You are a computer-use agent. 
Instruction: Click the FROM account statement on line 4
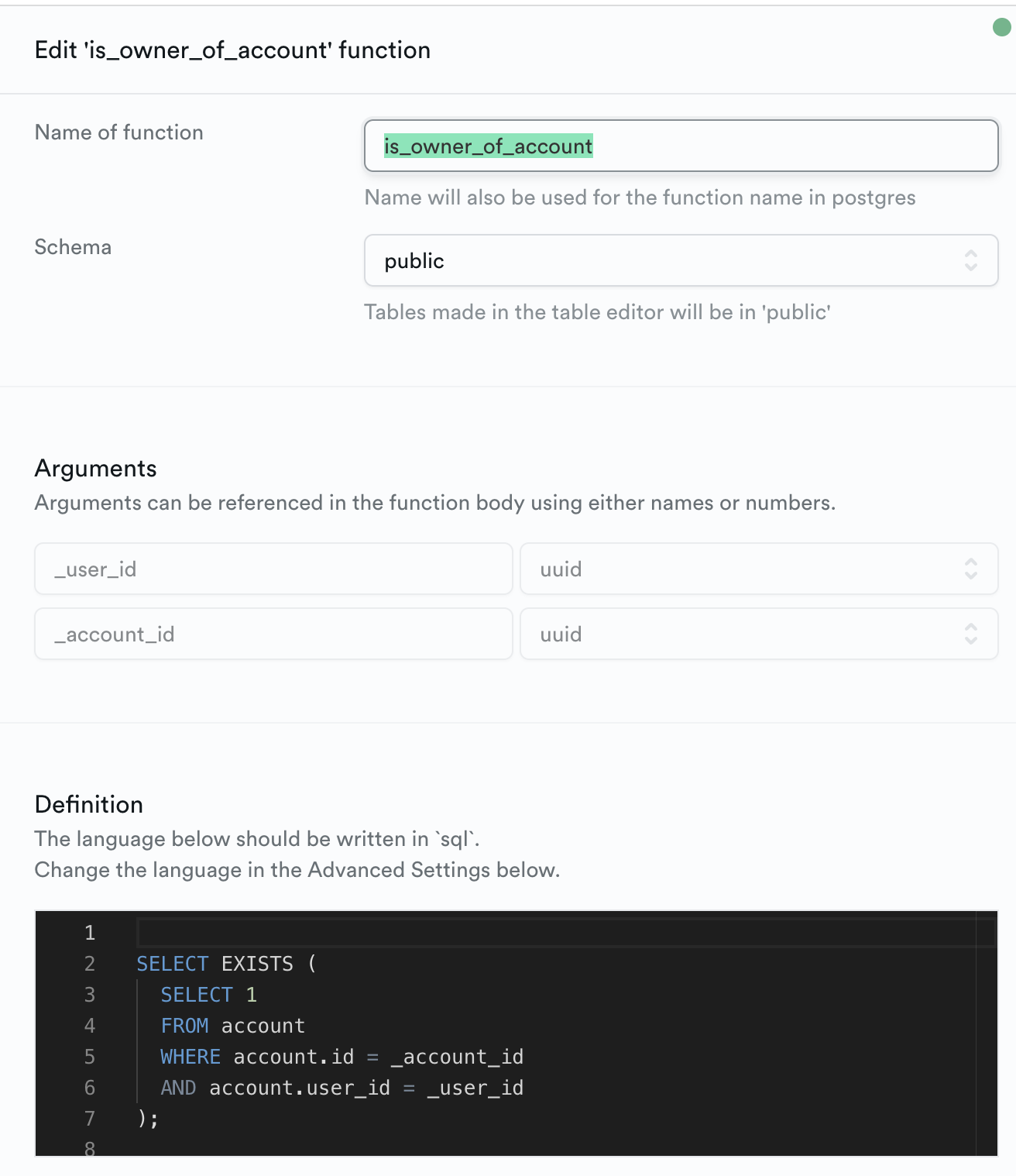tap(232, 1025)
